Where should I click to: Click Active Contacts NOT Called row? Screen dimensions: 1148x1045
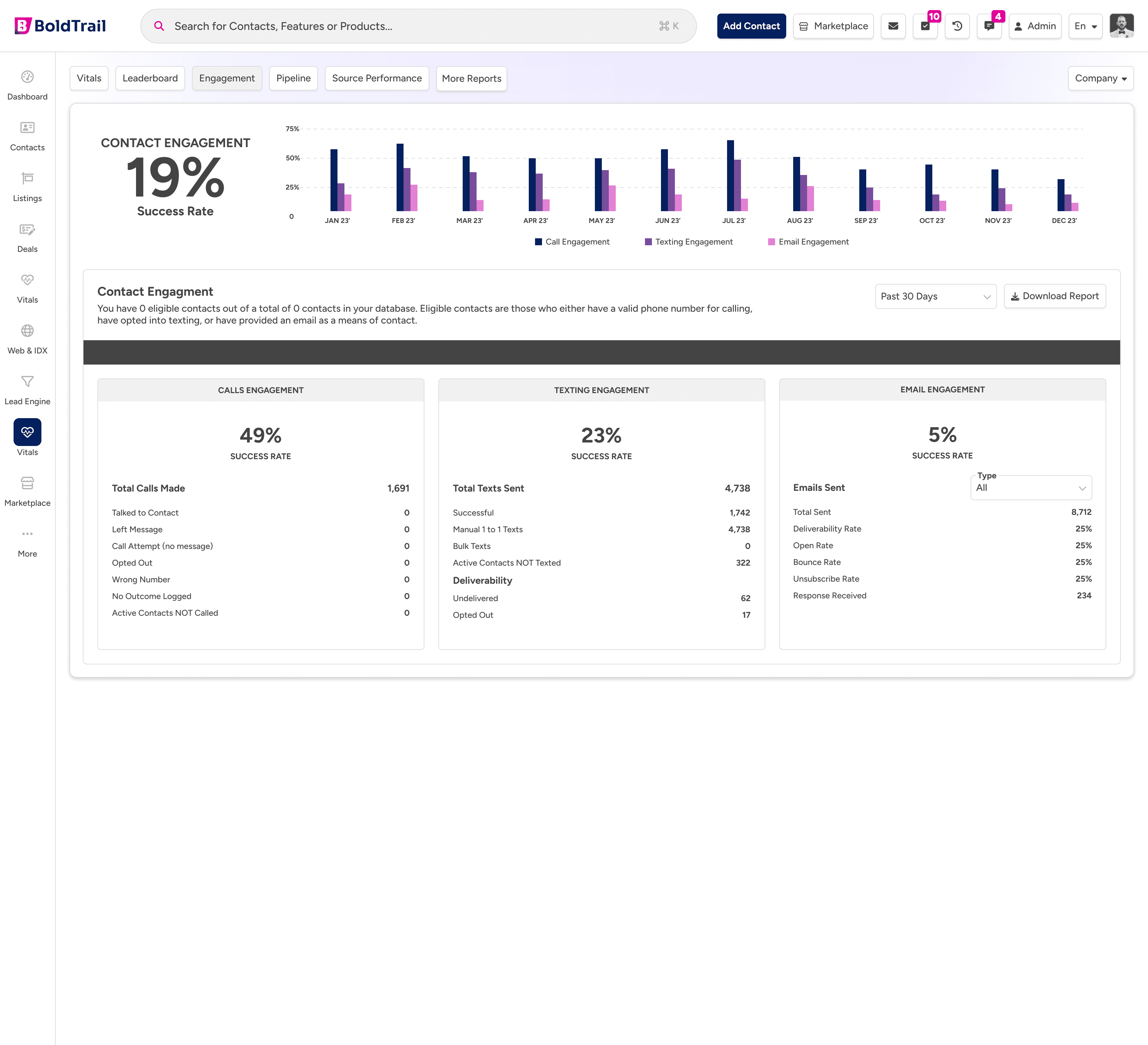pyautogui.click(x=261, y=613)
